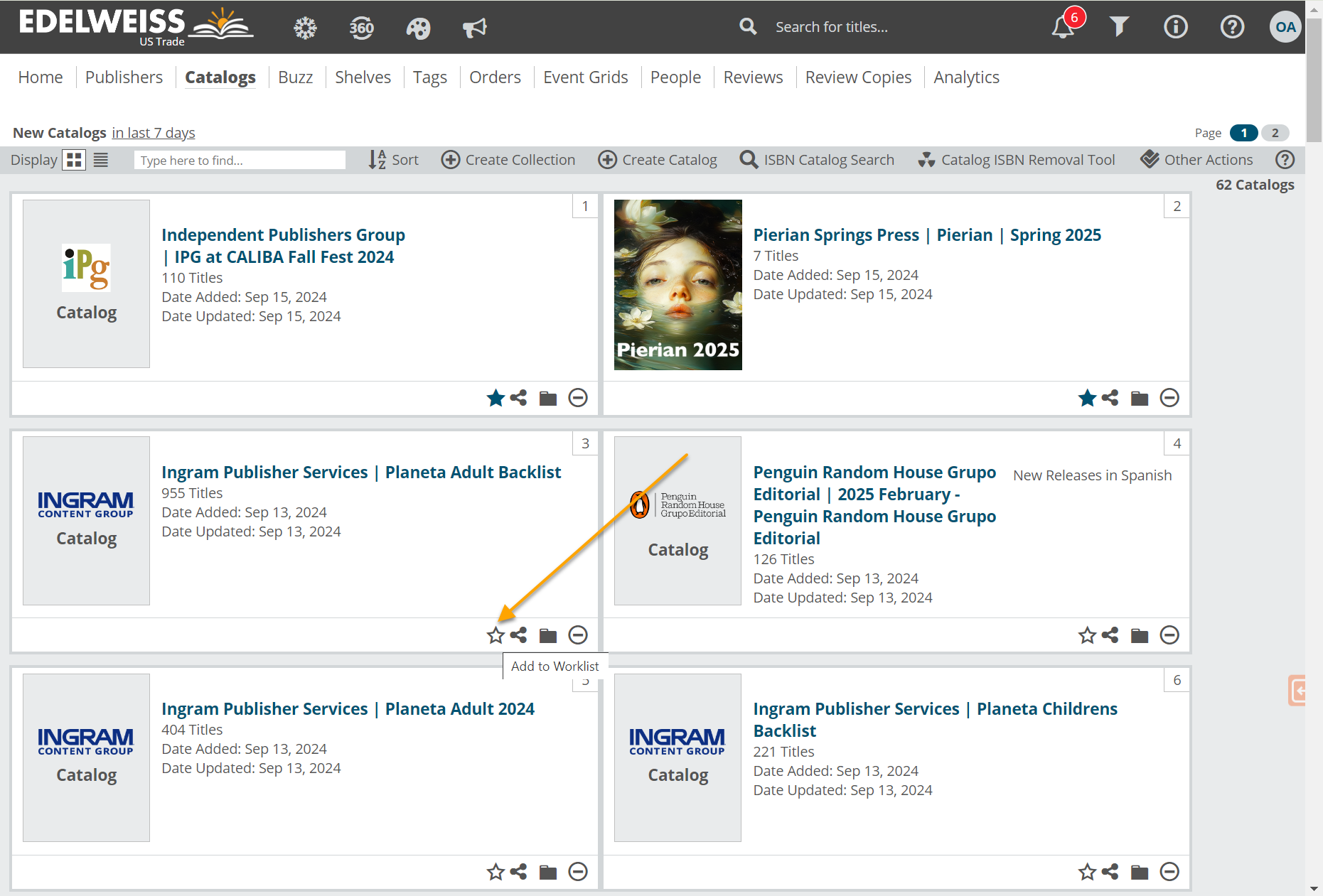1323x896 pixels.
Task: Open the Event Grids tab
Action: pos(586,77)
